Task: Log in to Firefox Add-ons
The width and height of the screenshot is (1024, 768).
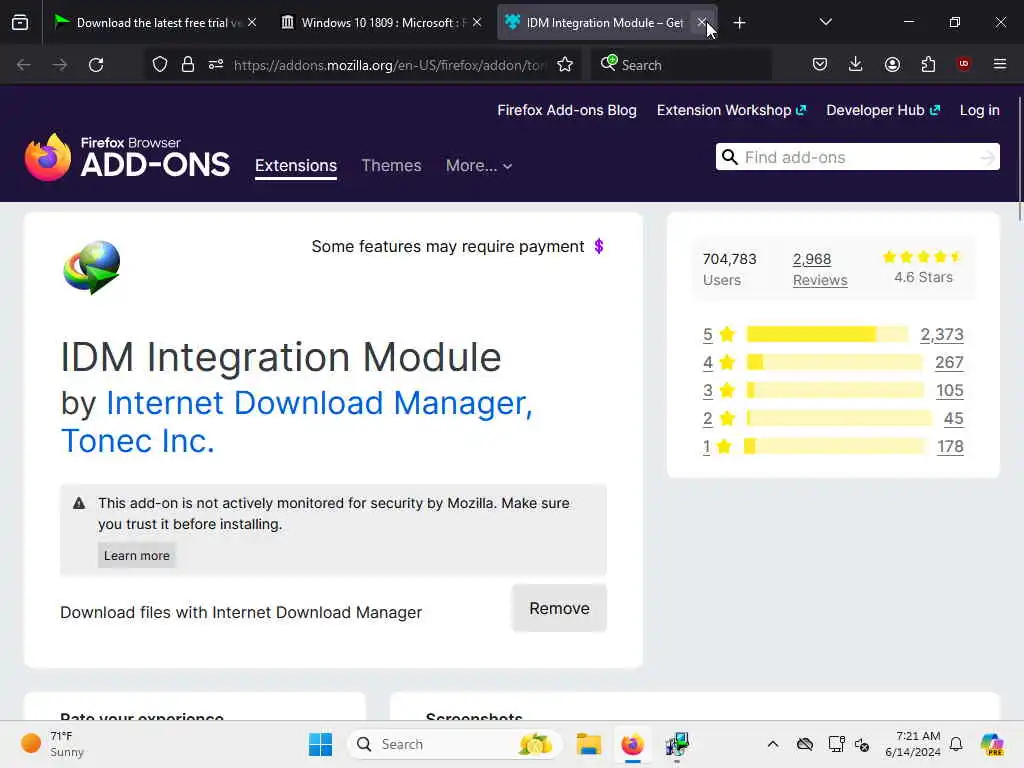Action: (980, 110)
